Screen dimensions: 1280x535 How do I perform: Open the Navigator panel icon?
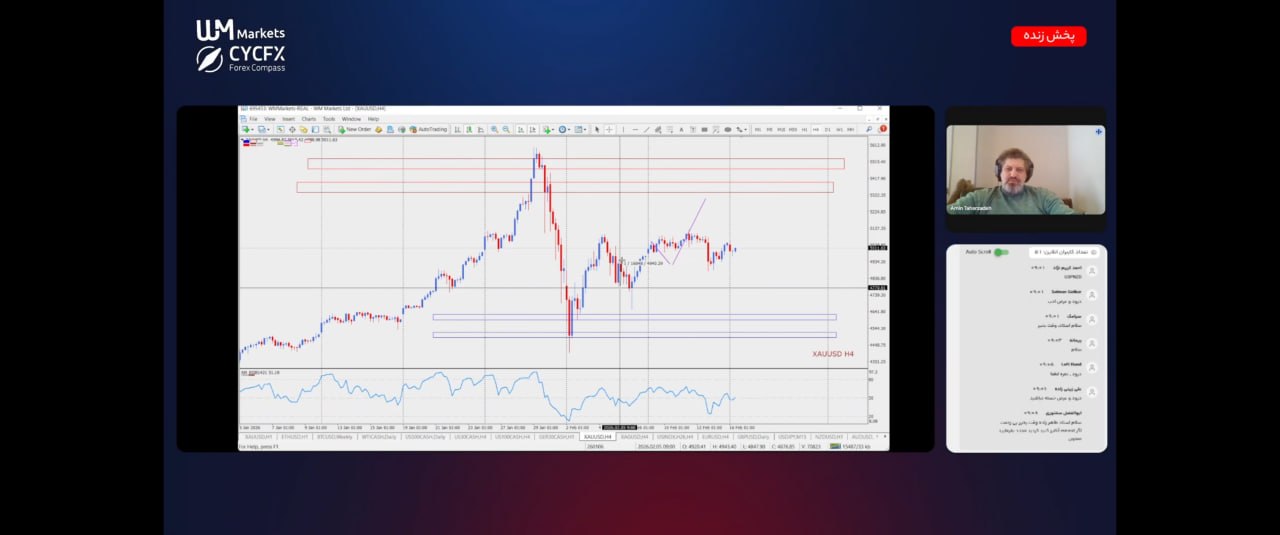pos(304,129)
